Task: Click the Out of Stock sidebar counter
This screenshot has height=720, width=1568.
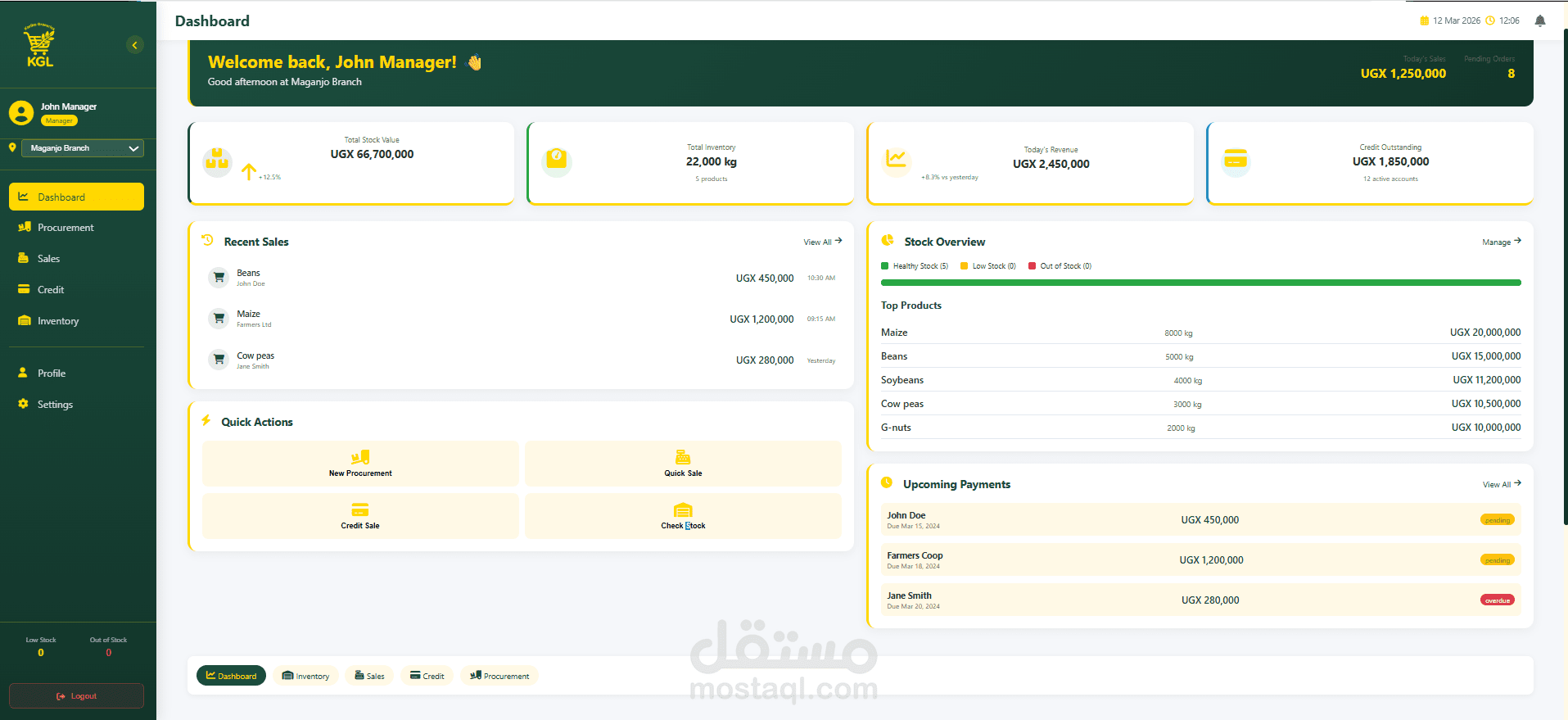Action: click(108, 647)
